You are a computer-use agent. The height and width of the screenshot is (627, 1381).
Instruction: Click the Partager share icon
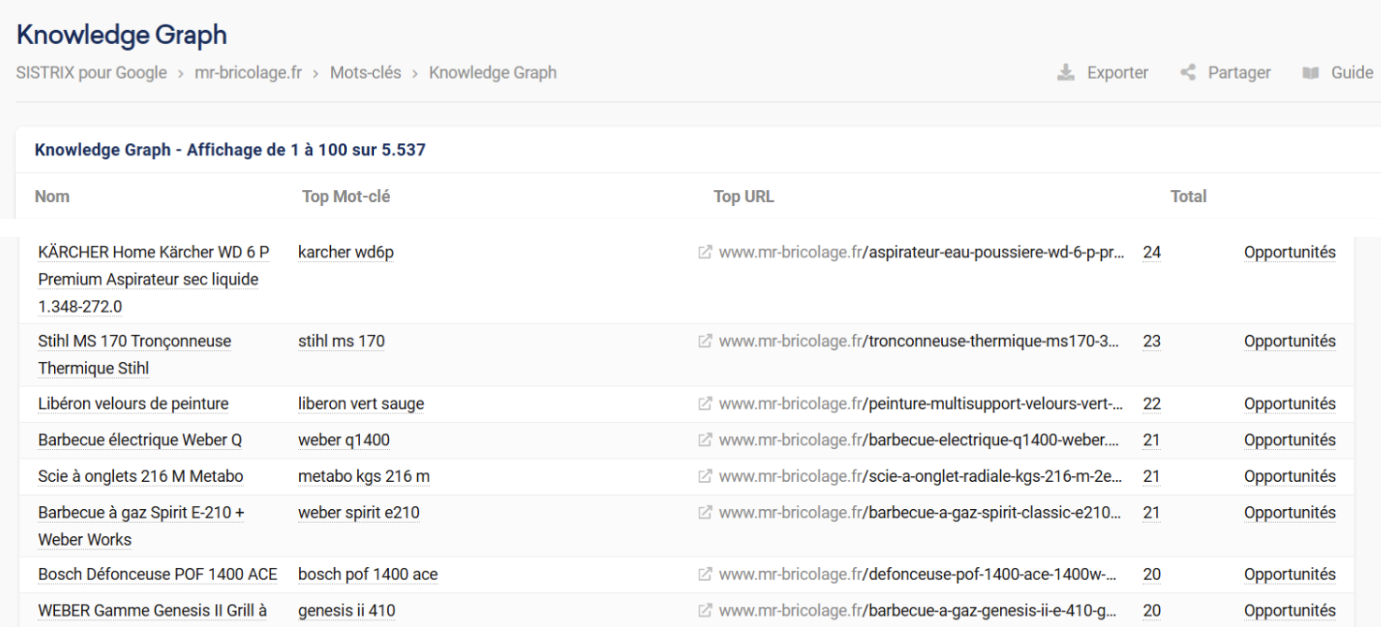coord(1188,73)
